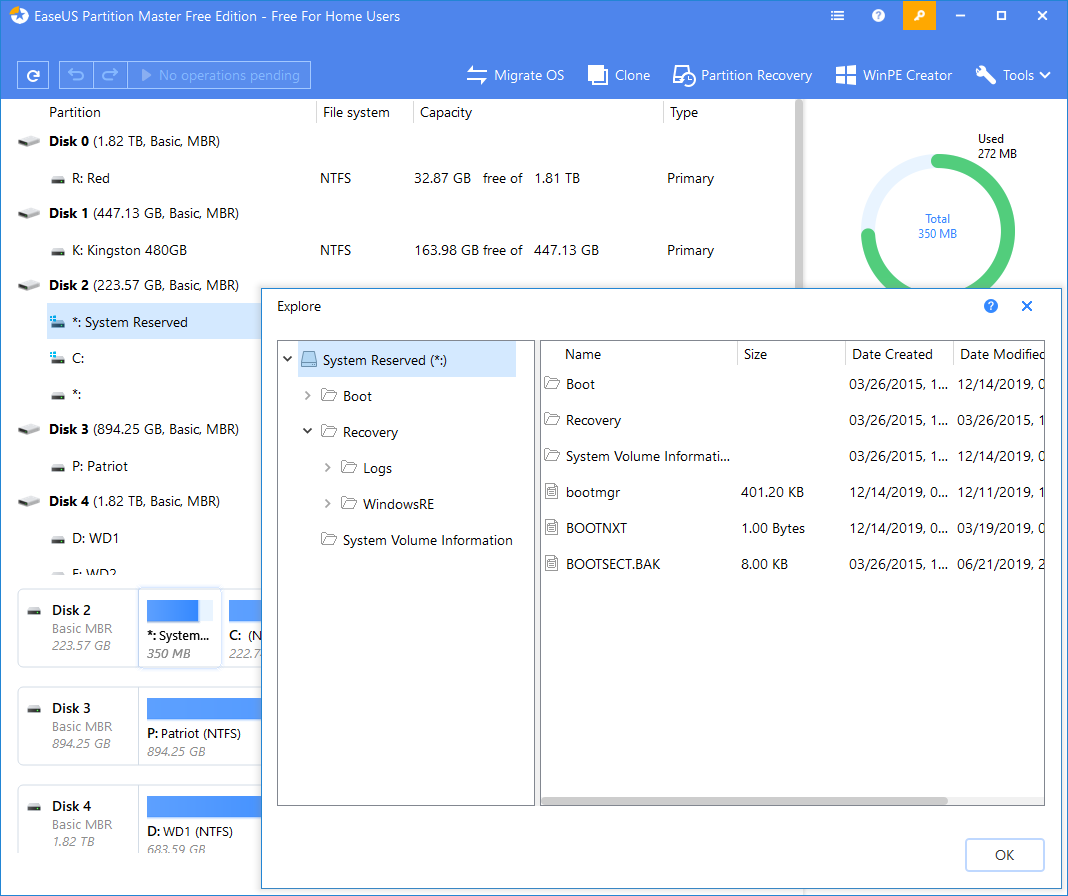
Task: Collapse System Reserved (*:) tree node
Action: (x=287, y=358)
